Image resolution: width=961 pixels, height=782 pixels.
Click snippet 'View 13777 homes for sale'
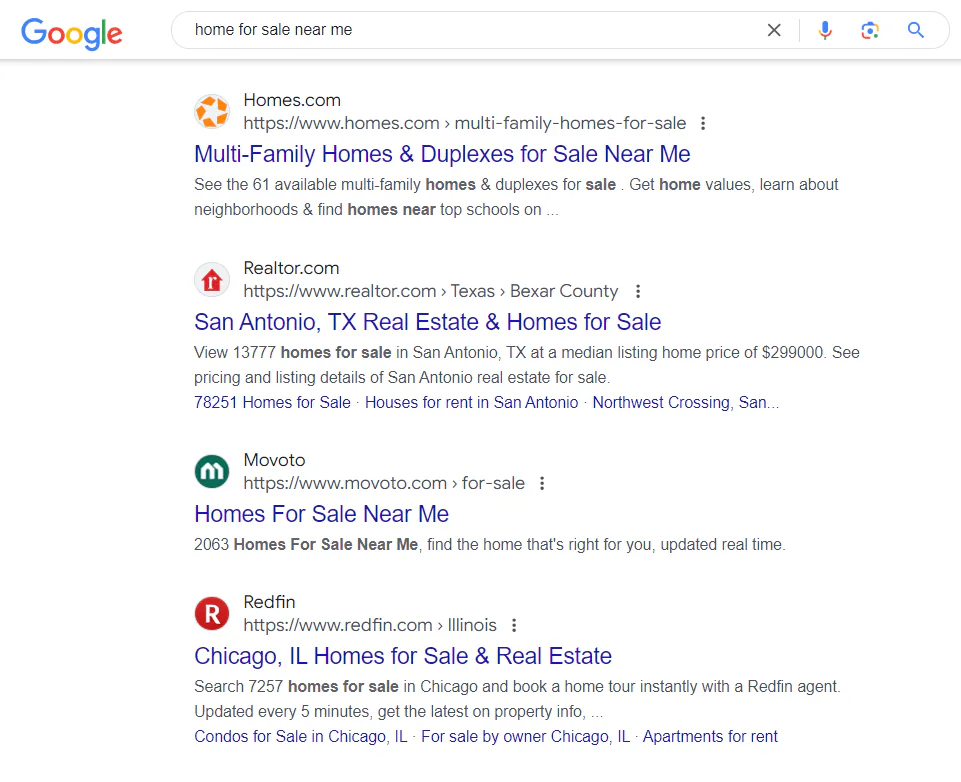pyautogui.click(x=526, y=365)
